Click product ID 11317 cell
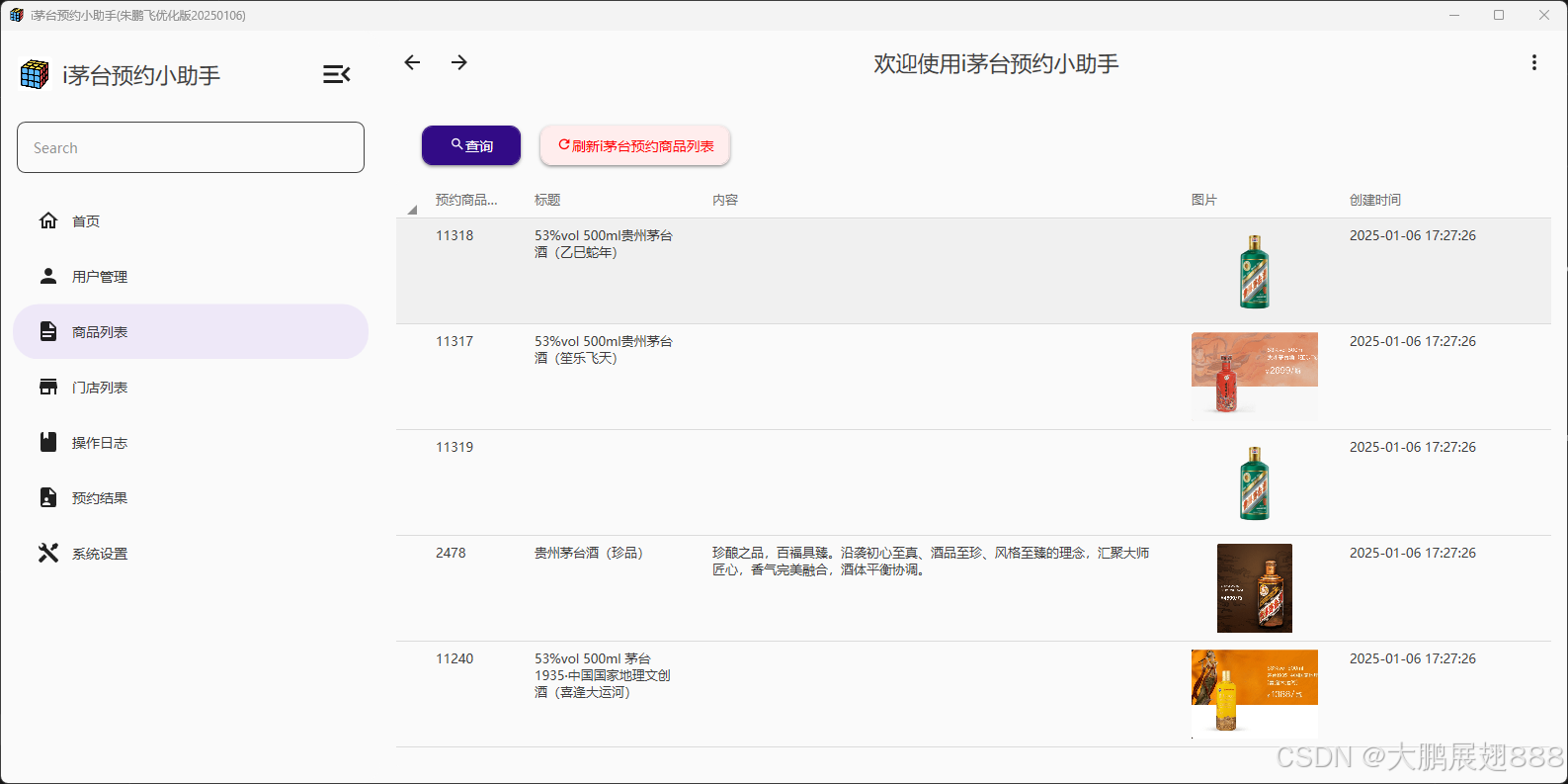This screenshot has height=784, width=1568. 454,341
